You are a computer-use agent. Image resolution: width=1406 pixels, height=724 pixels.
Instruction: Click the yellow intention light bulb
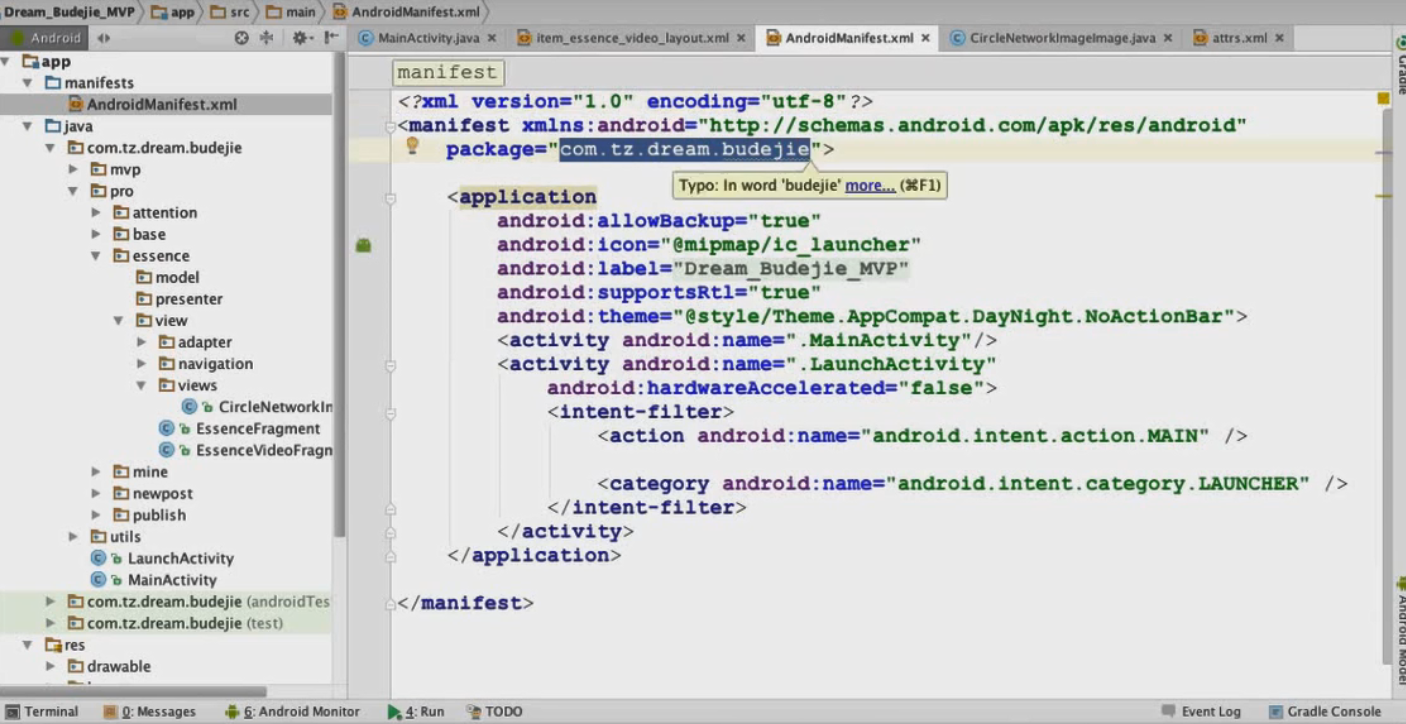(411, 146)
